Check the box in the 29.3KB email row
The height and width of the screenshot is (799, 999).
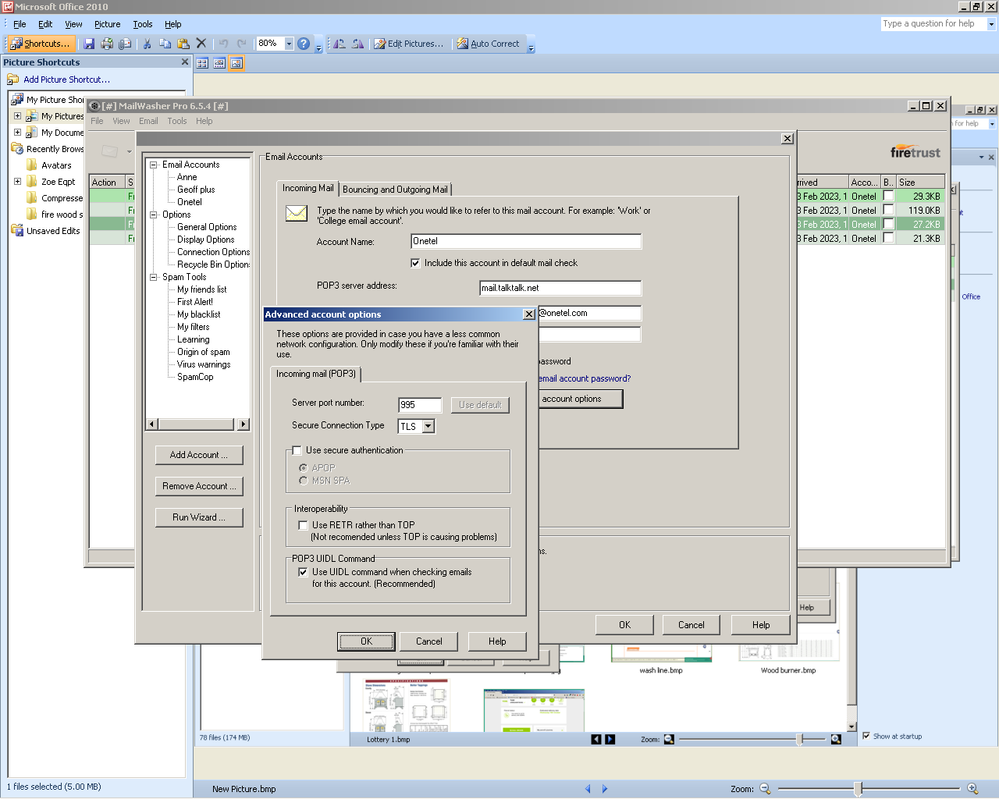[888, 196]
